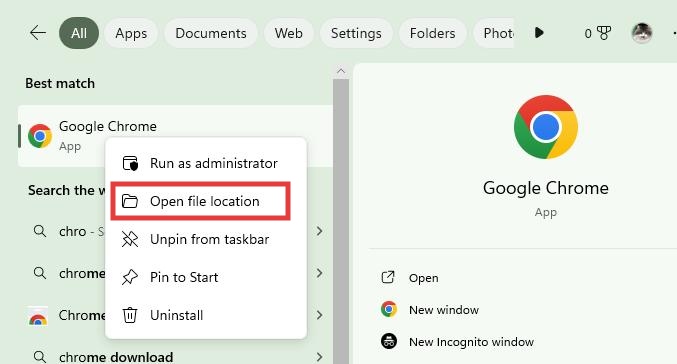Expand the Chrome app result chevron

320,315
